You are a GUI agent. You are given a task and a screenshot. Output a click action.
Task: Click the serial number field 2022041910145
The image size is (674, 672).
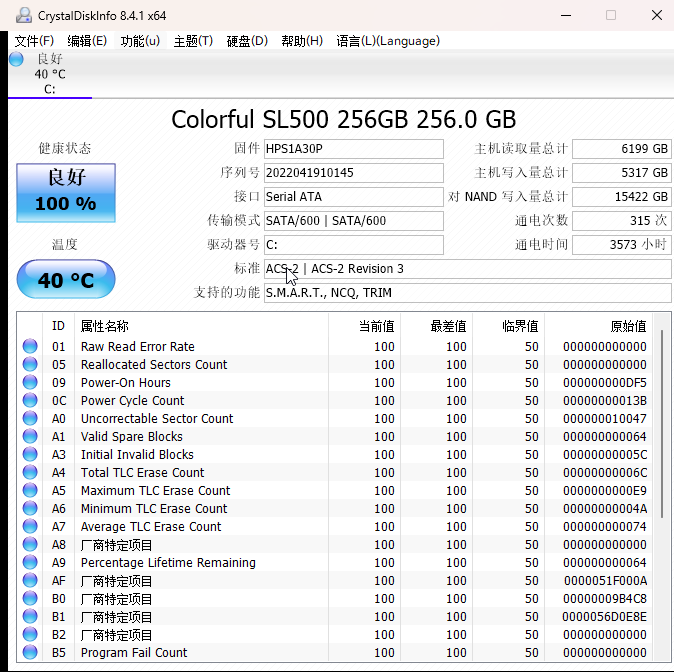point(353,173)
